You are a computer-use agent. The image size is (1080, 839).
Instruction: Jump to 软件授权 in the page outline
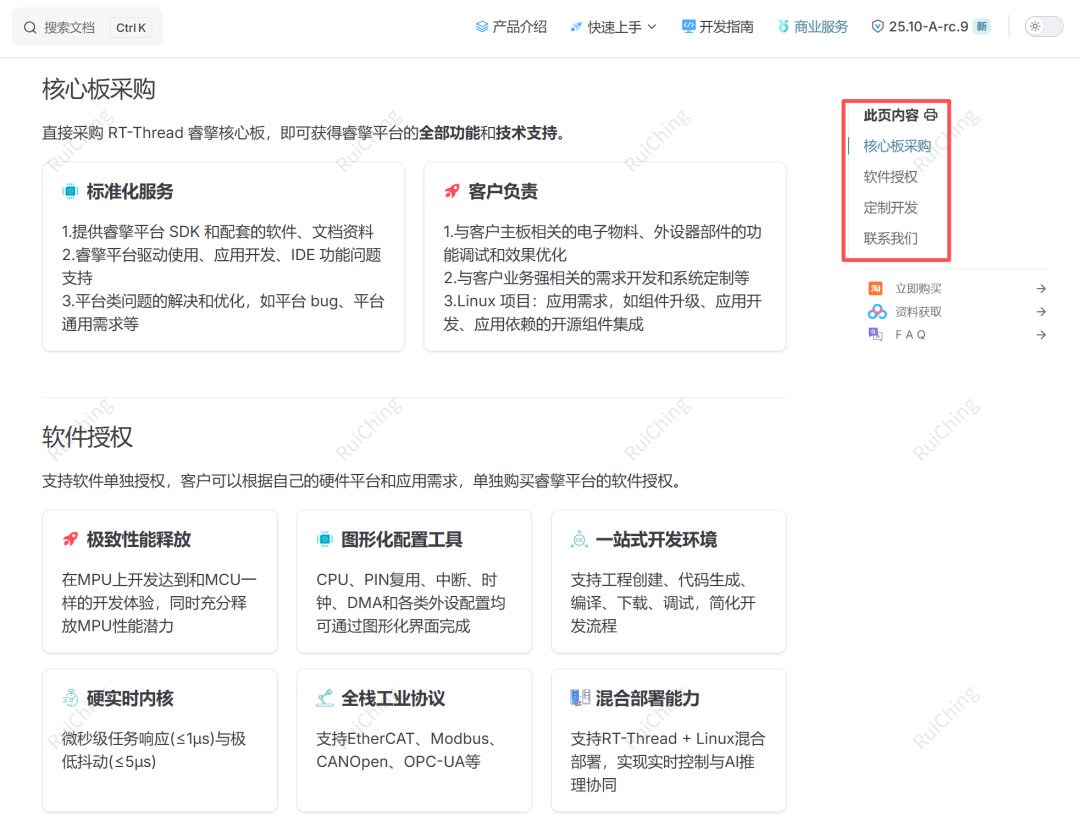(891, 177)
